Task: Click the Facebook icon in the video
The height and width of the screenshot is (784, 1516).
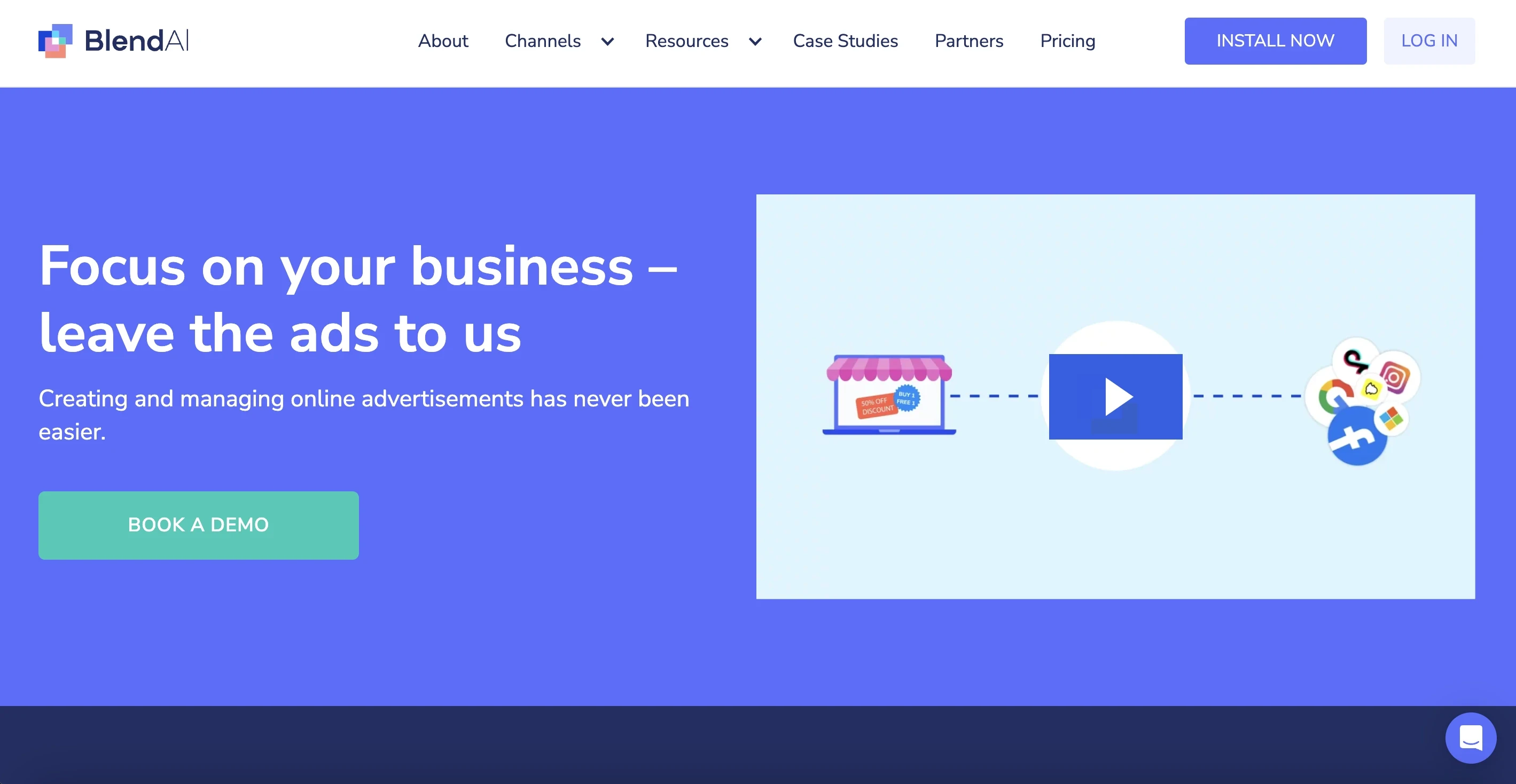Action: point(1357,437)
